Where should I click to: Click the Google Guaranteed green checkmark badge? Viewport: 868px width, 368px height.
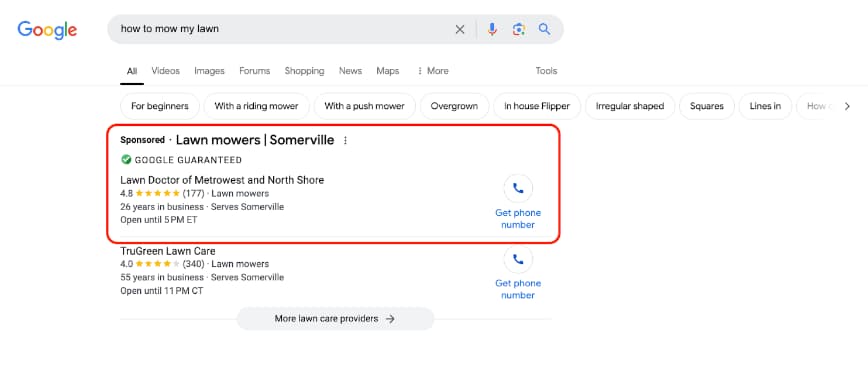(126, 160)
